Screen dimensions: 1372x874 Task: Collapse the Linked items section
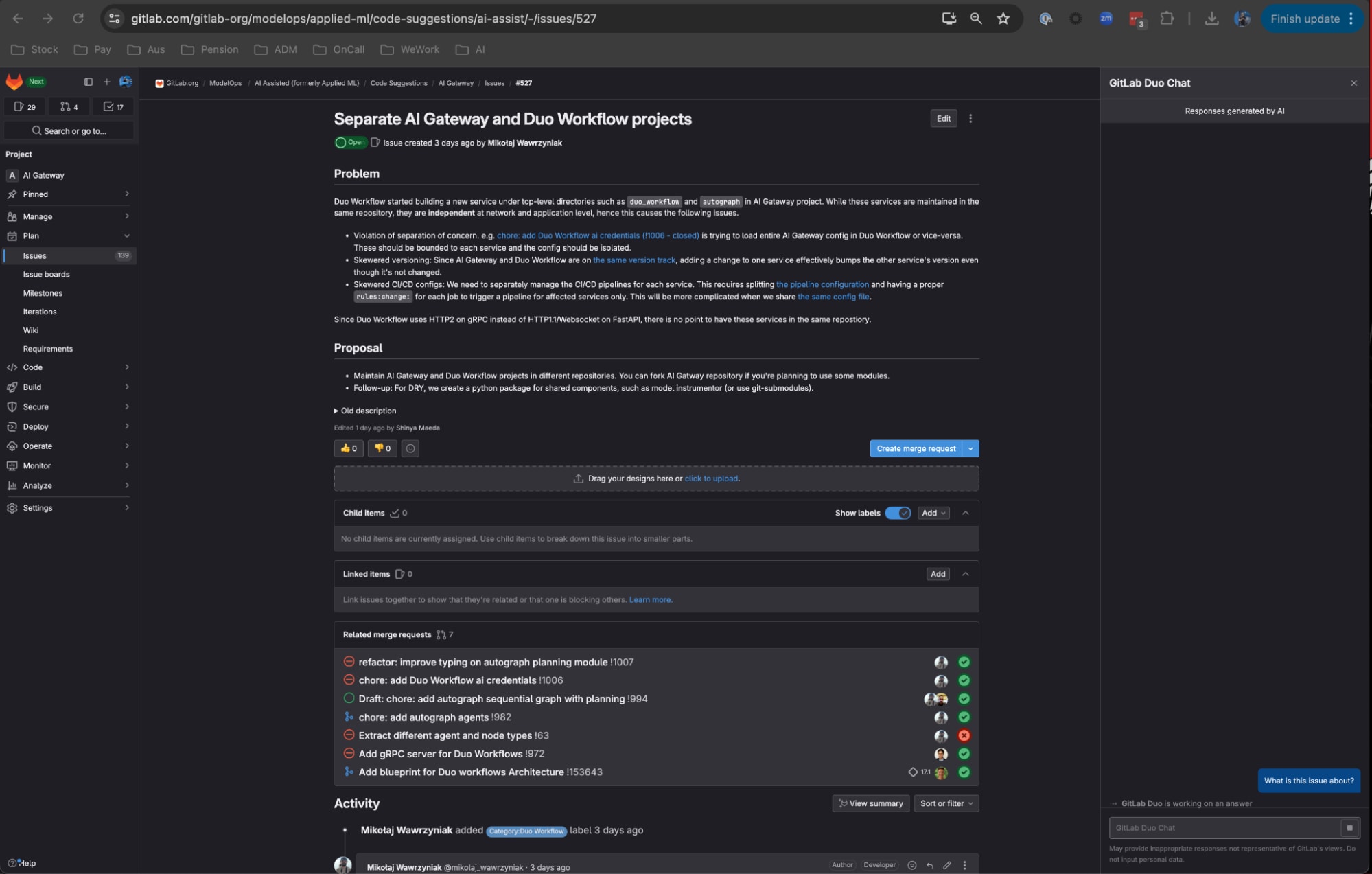966,574
